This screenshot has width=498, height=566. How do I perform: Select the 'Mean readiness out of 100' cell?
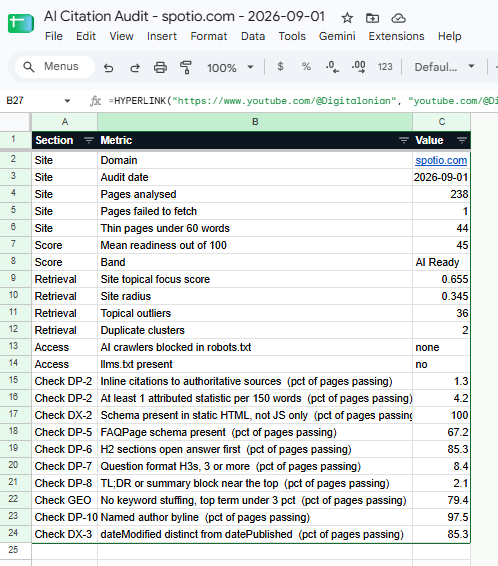(x=255, y=245)
